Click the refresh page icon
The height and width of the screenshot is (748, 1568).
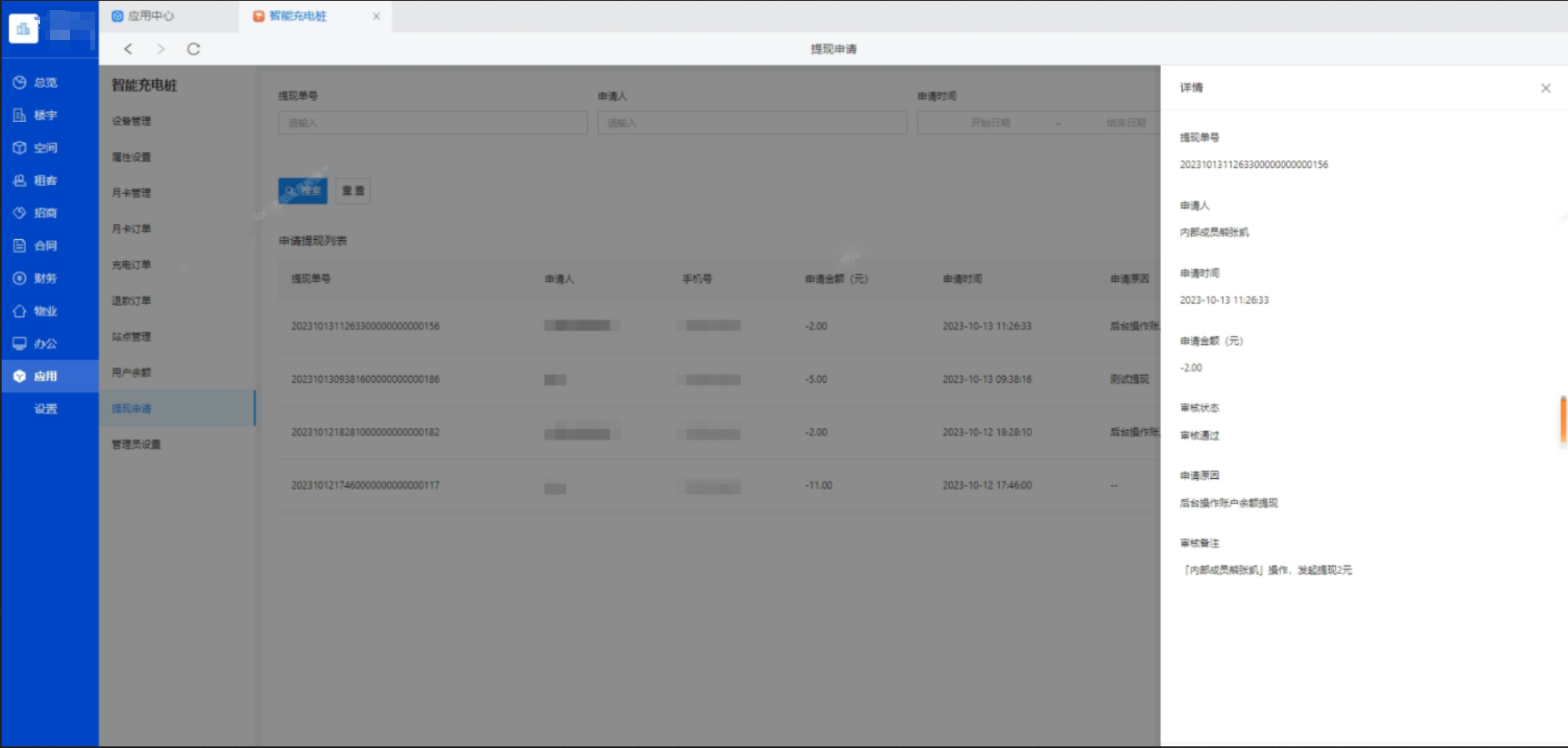tap(193, 49)
